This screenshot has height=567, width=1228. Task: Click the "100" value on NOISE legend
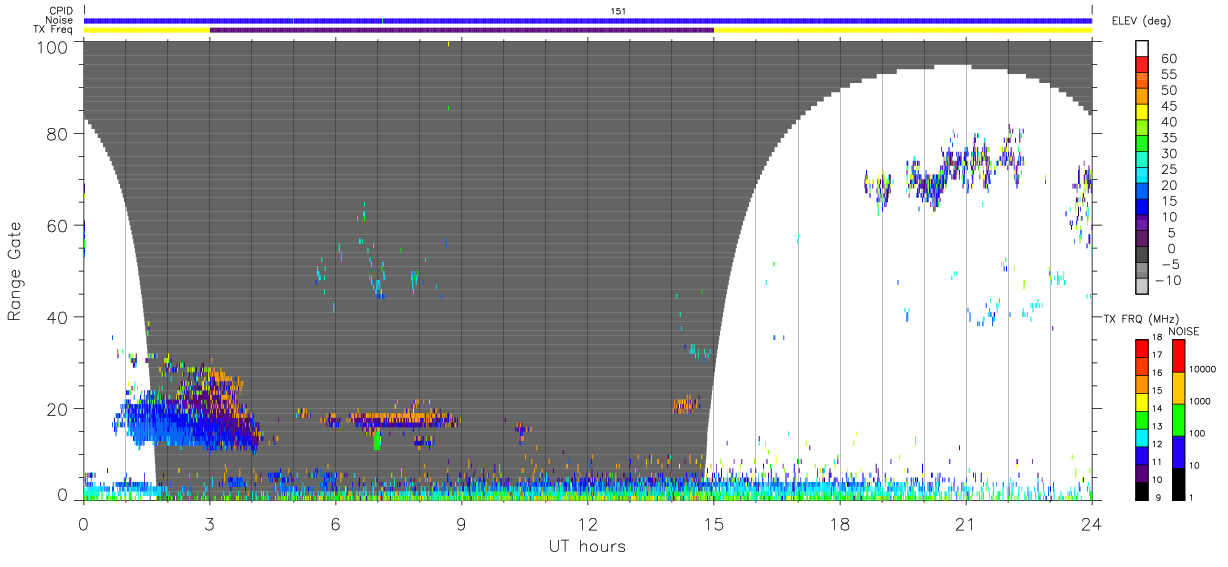click(1195, 433)
